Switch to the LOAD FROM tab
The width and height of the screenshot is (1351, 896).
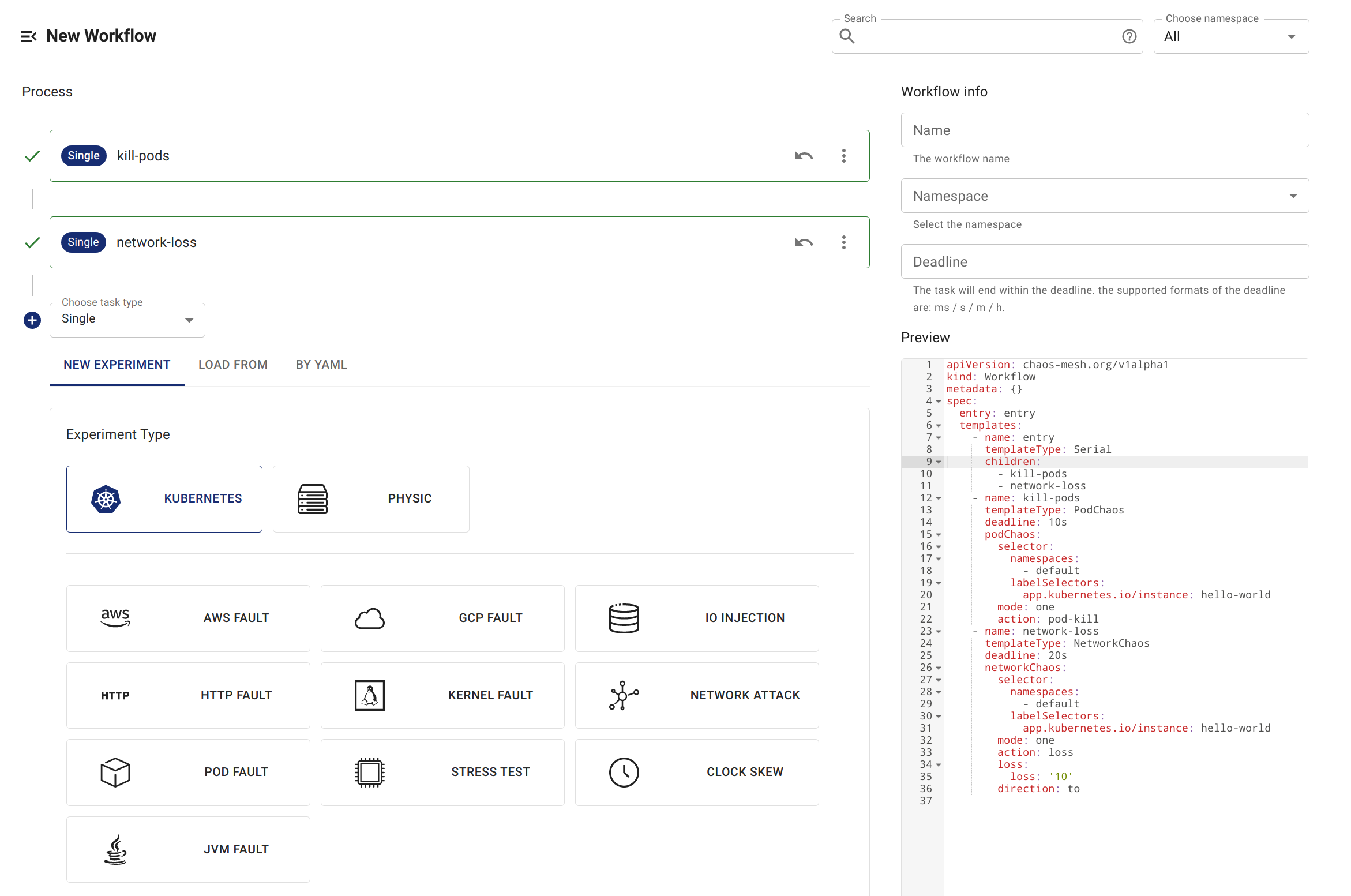coord(232,364)
